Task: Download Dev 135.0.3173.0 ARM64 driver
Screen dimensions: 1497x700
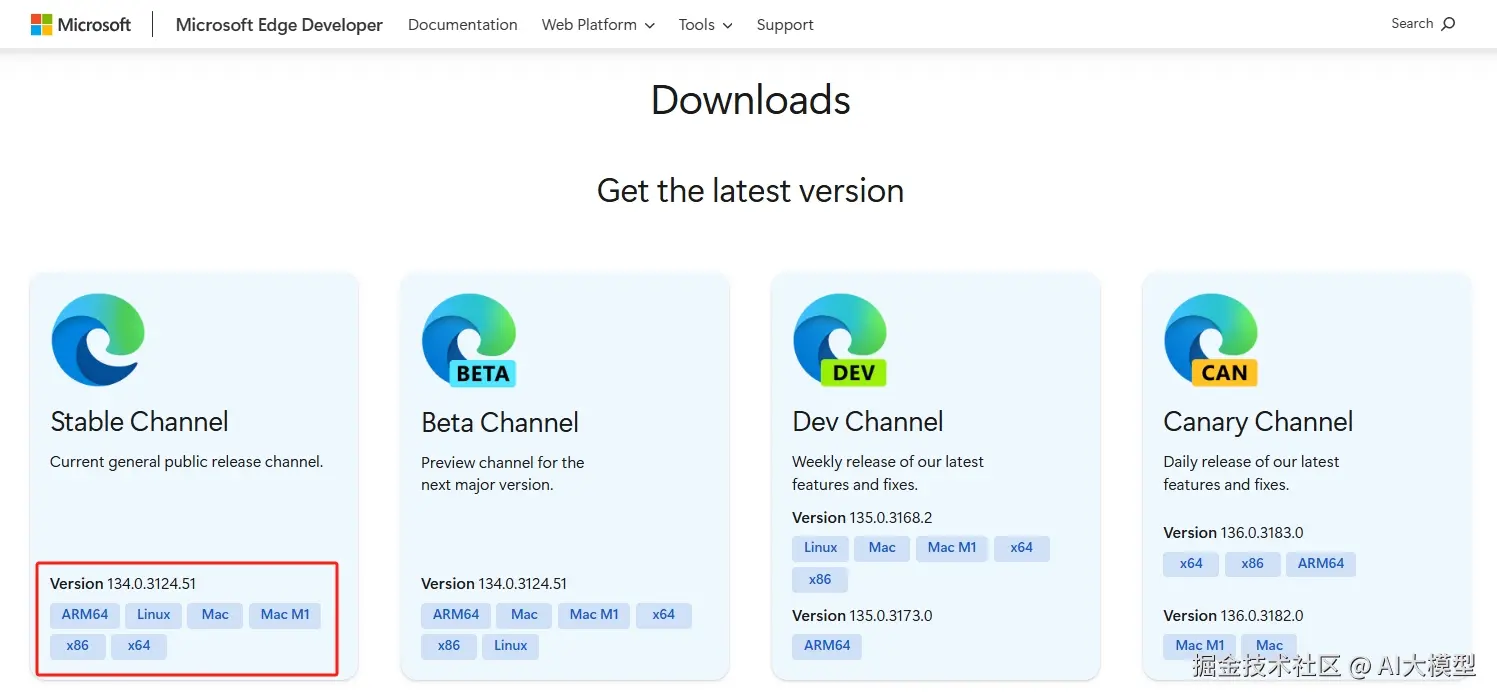Action: click(x=827, y=646)
